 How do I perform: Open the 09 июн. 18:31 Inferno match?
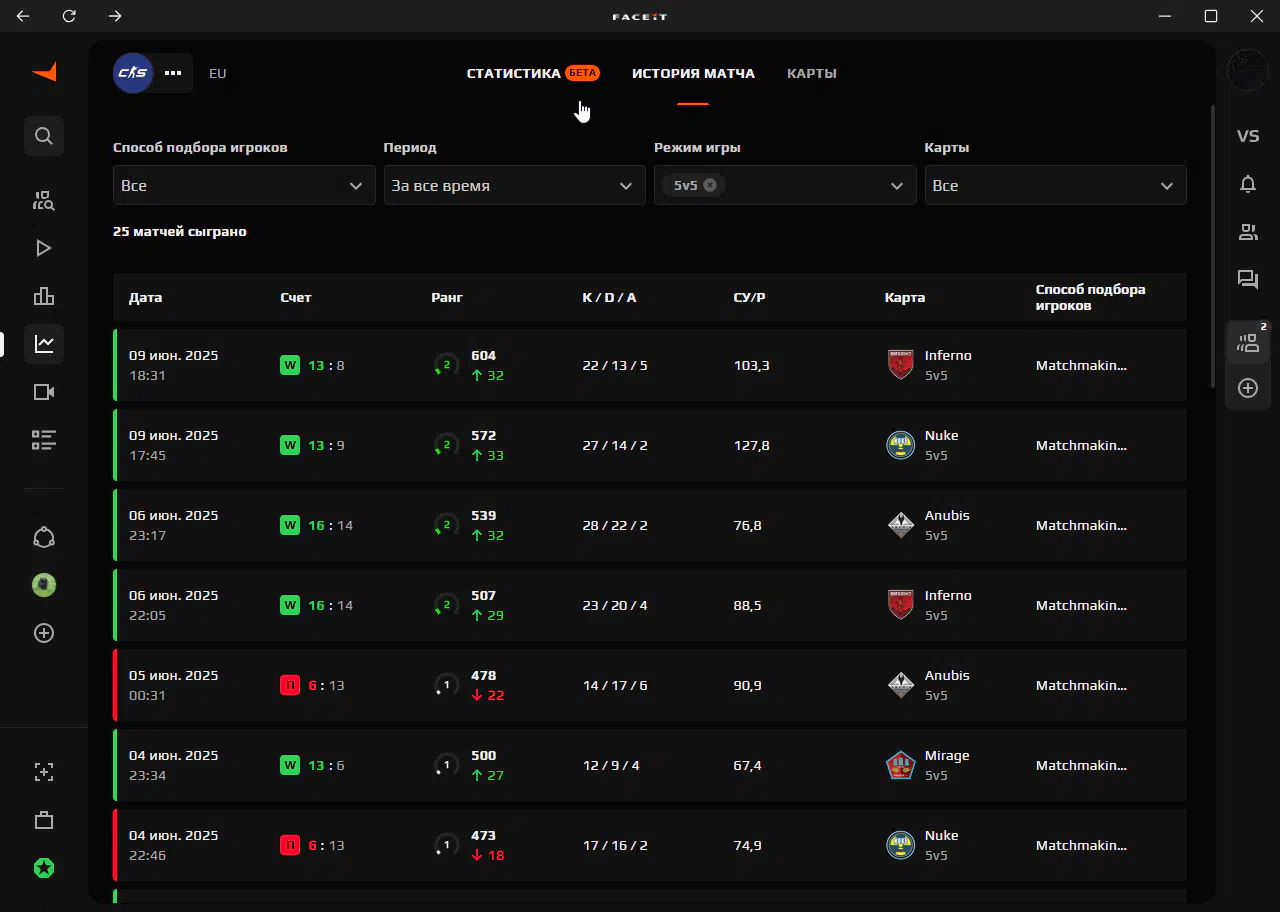(x=650, y=365)
